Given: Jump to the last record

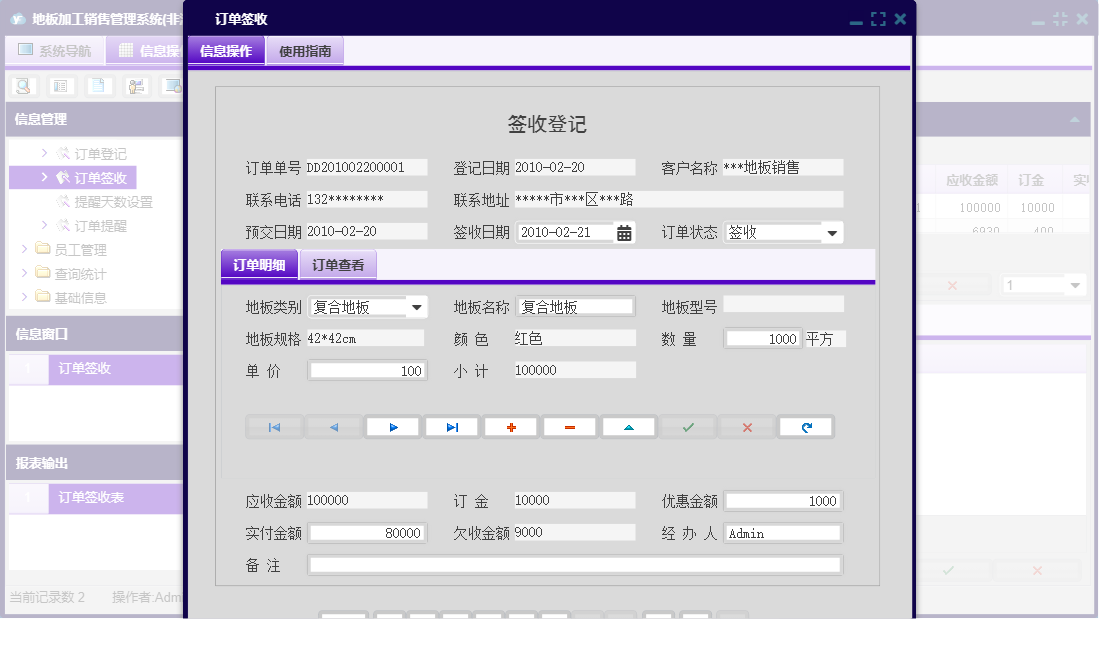Looking at the screenshot, I should (x=452, y=426).
